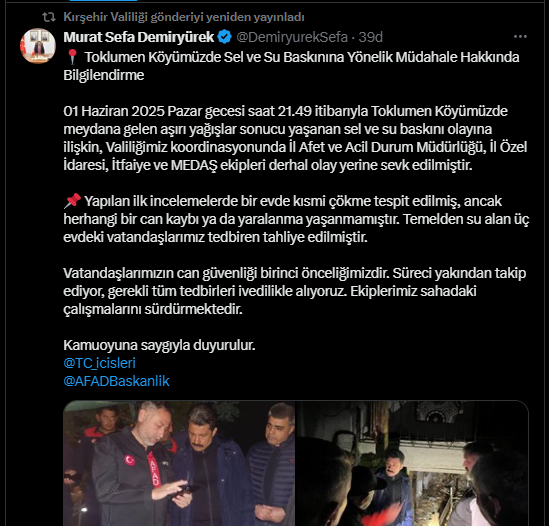Viewport: 549px width, 526px height.
Task: Click the red pushpin emoji
Action: 72,201
